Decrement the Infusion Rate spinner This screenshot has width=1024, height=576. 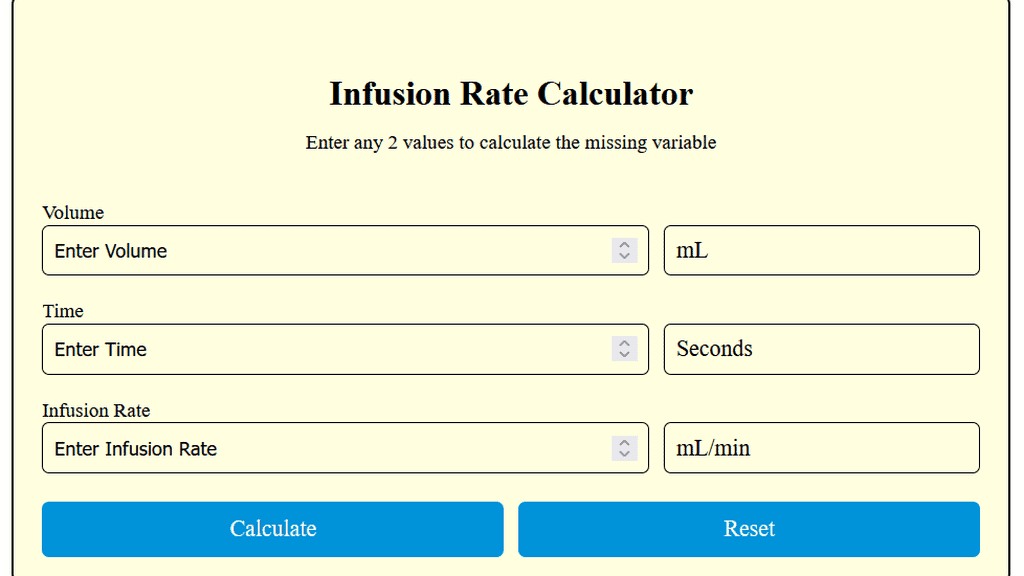624,454
